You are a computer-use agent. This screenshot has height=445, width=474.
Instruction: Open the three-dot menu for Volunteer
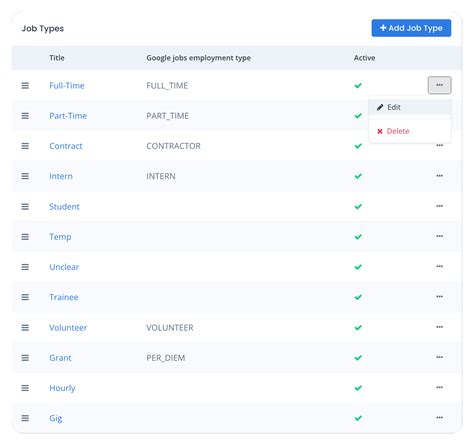(439, 327)
